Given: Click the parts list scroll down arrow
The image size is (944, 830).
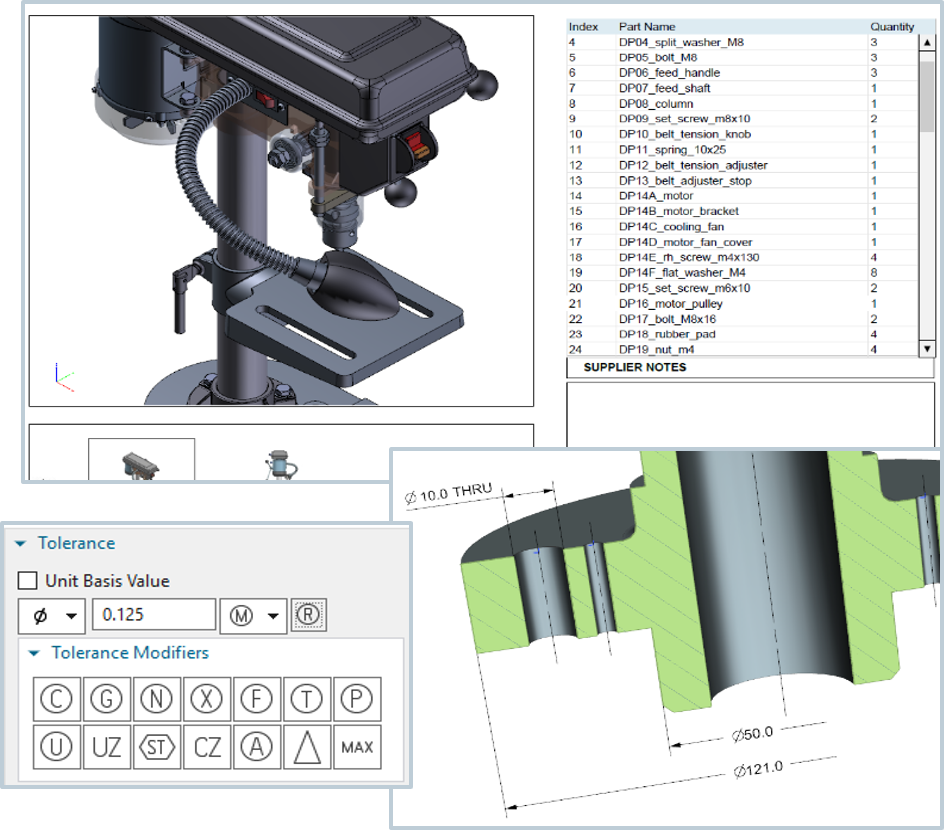Looking at the screenshot, I should pyautogui.click(x=926, y=349).
